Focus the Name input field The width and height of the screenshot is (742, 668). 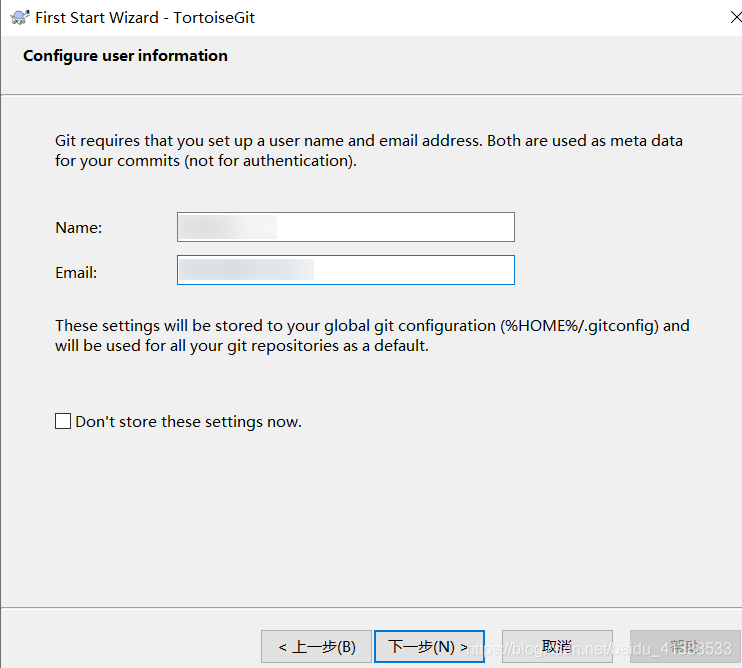(346, 227)
